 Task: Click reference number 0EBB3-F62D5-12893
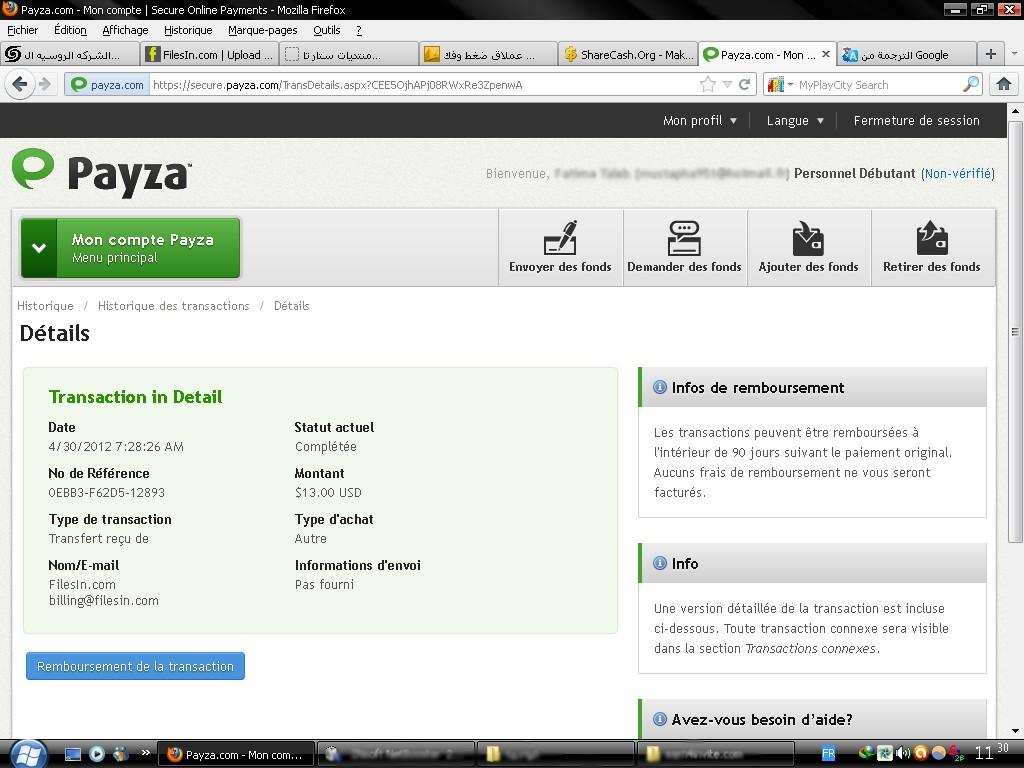click(x=106, y=492)
